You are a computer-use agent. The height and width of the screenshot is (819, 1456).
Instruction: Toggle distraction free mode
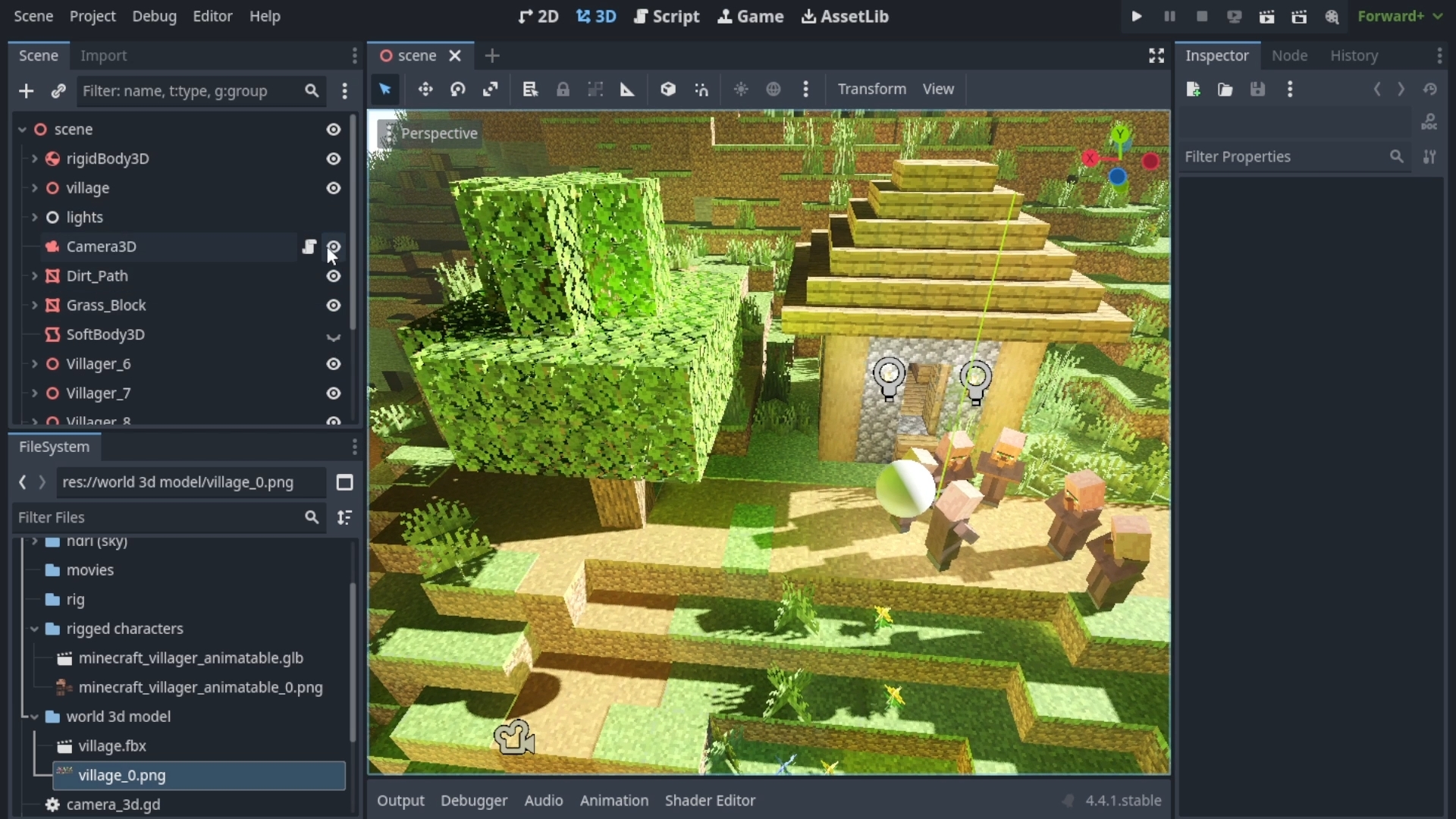1156,55
